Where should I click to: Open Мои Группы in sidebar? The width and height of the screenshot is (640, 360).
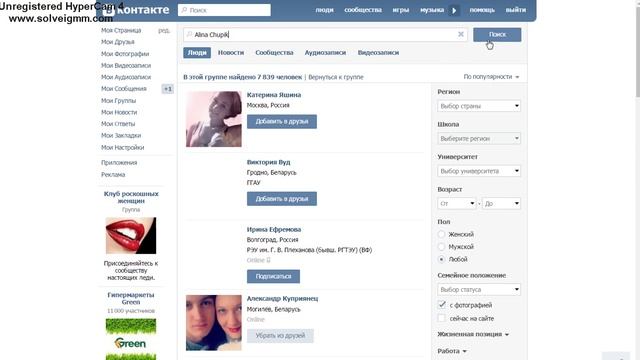[x=118, y=100]
